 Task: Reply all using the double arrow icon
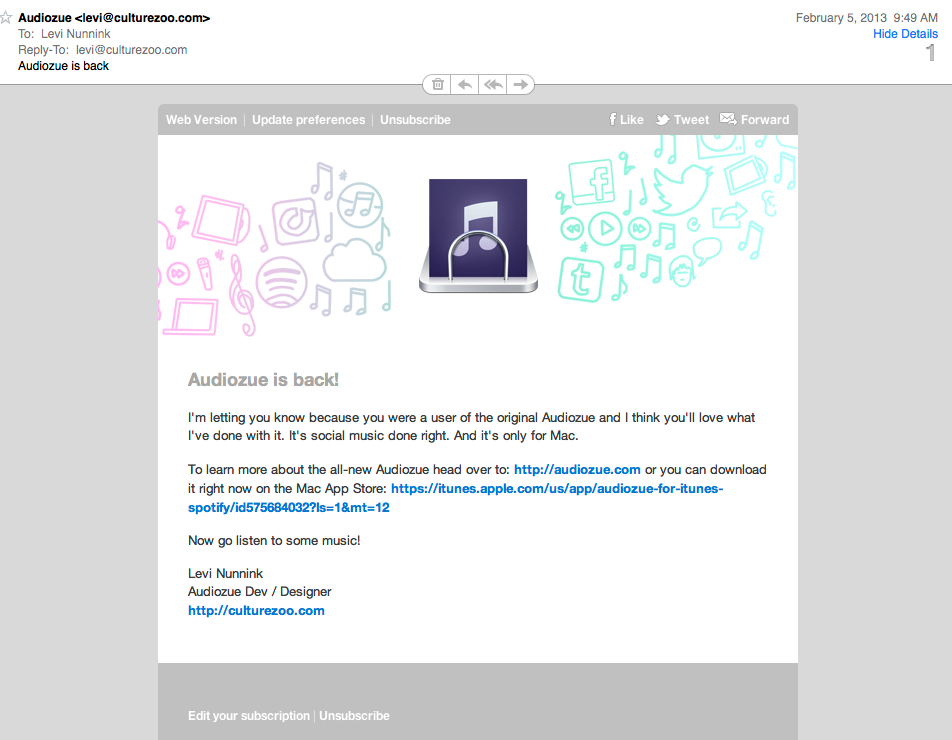[492, 84]
